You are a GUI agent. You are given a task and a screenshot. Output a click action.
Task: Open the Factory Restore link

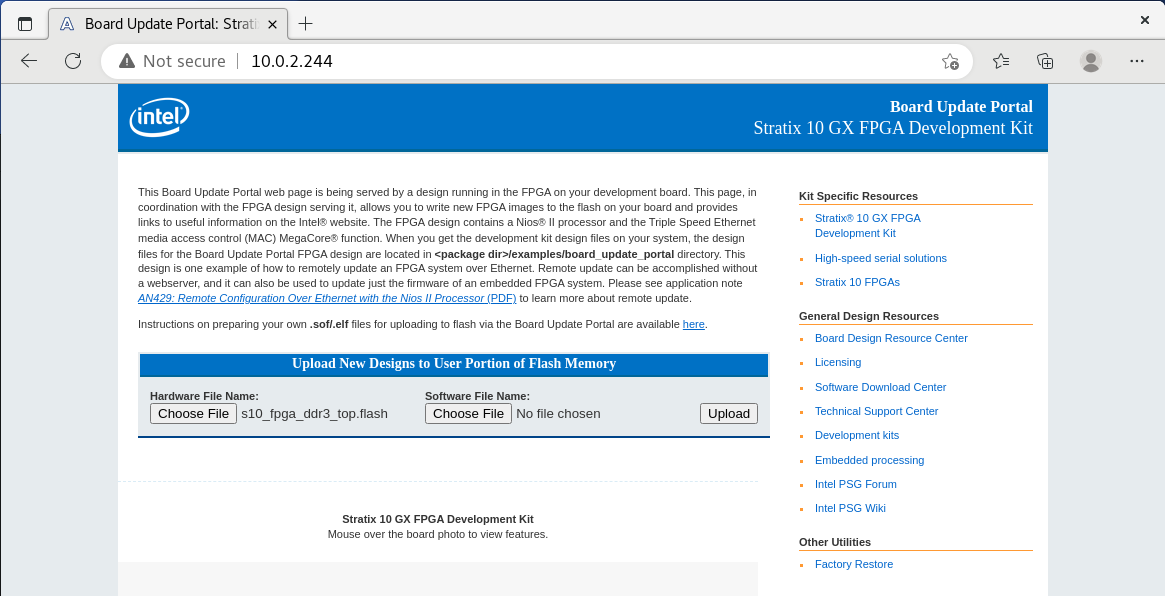tap(853, 564)
